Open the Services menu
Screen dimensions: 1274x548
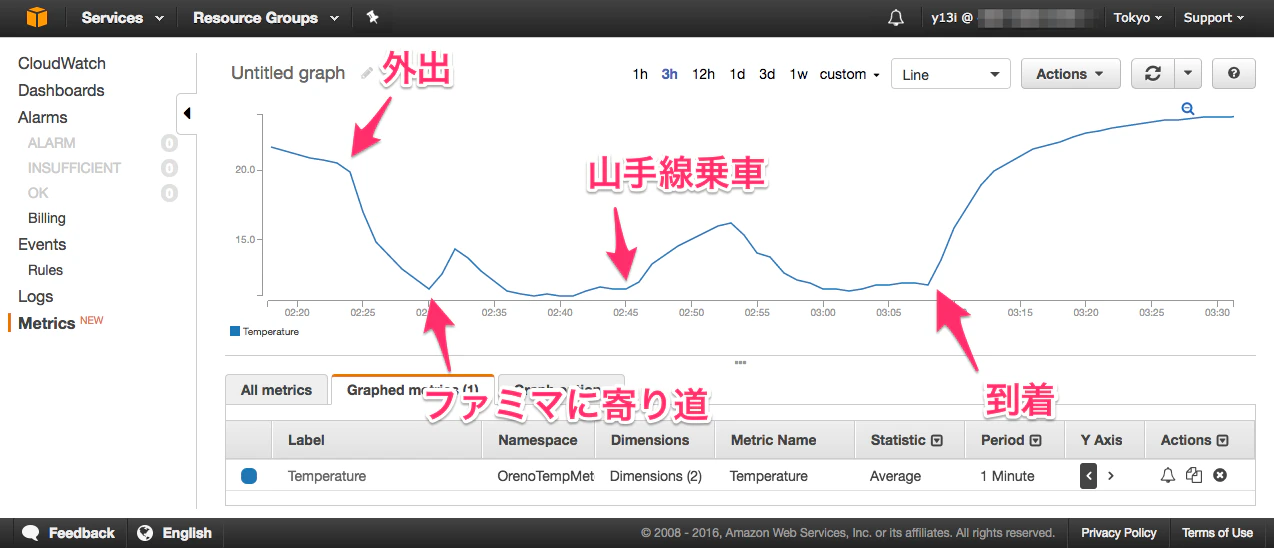point(122,18)
